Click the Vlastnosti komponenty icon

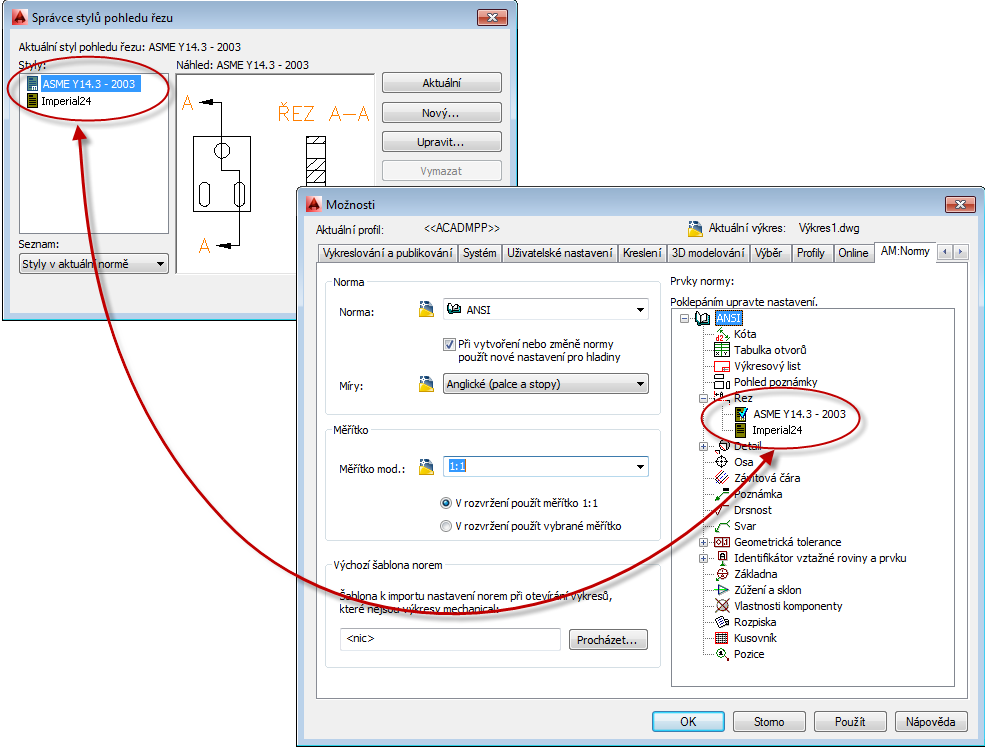[722, 606]
